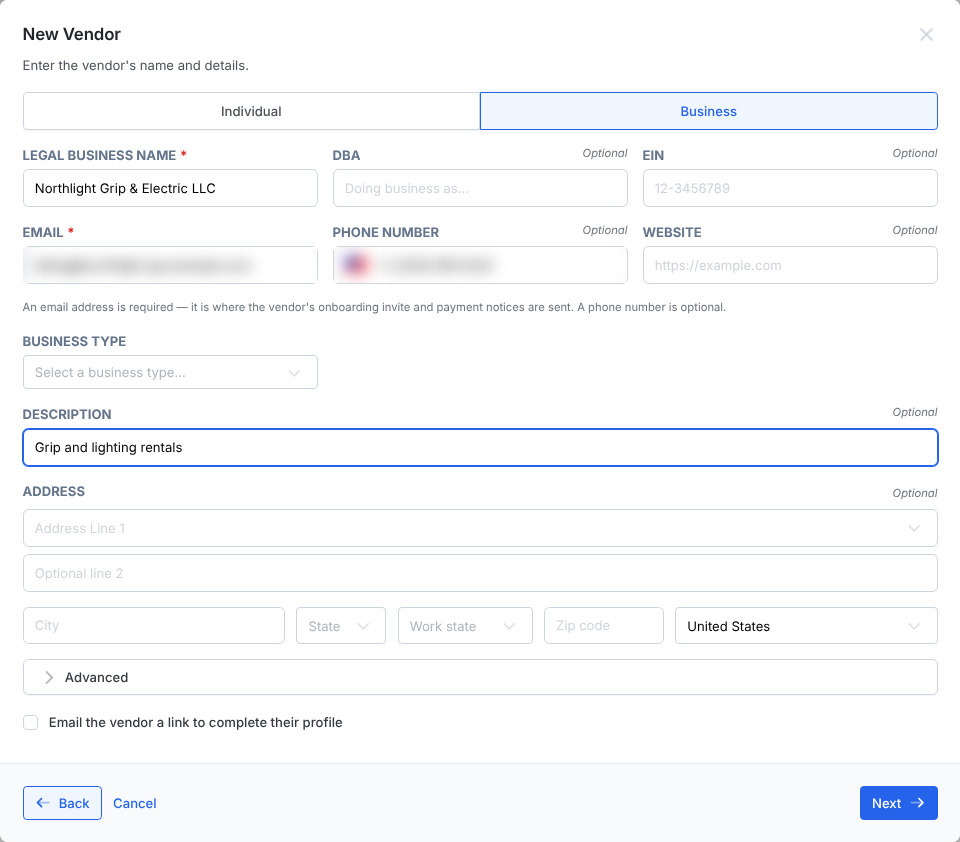Edit the Legal Business Name field
960x842 pixels.
(x=170, y=188)
